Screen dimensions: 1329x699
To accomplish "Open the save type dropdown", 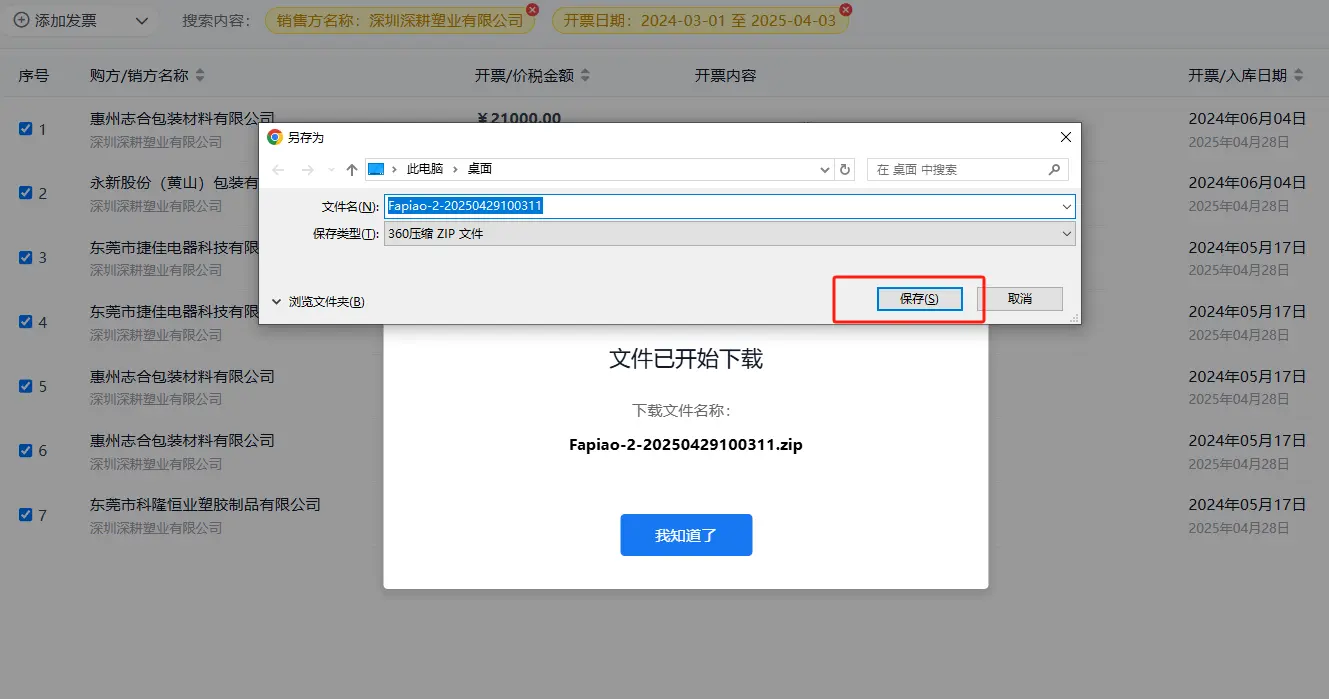I will (1066, 234).
